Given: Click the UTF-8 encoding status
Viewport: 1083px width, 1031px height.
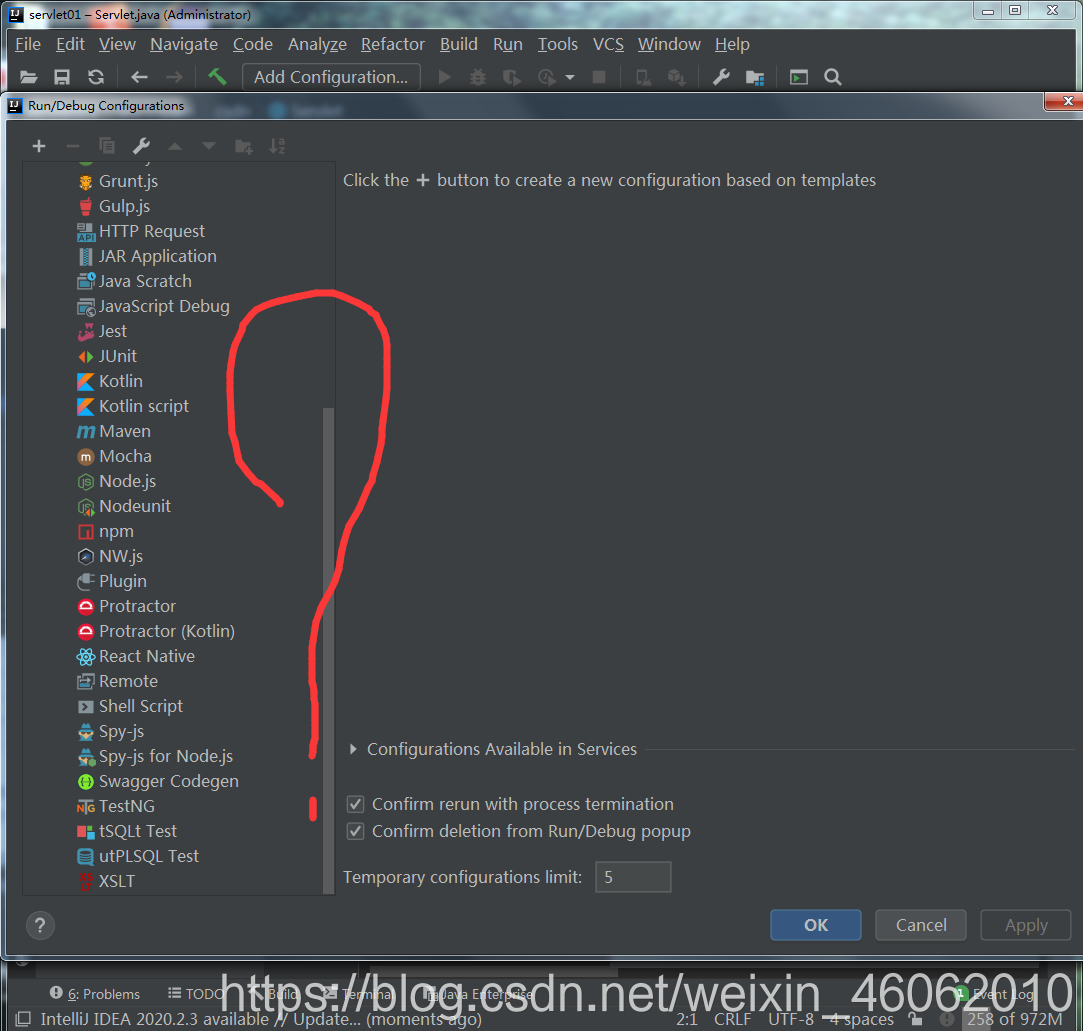Looking at the screenshot, I should [791, 1019].
